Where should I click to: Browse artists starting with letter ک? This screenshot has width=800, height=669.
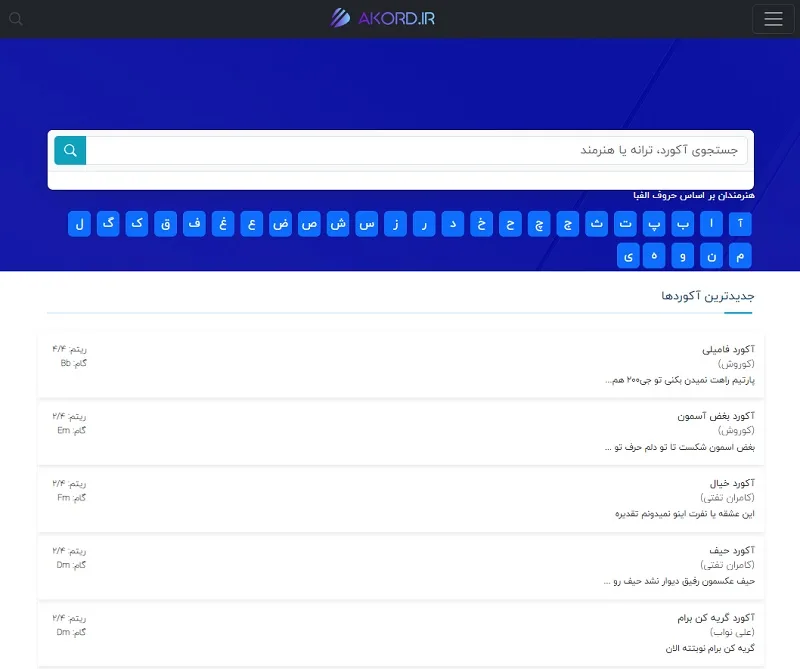point(137,224)
